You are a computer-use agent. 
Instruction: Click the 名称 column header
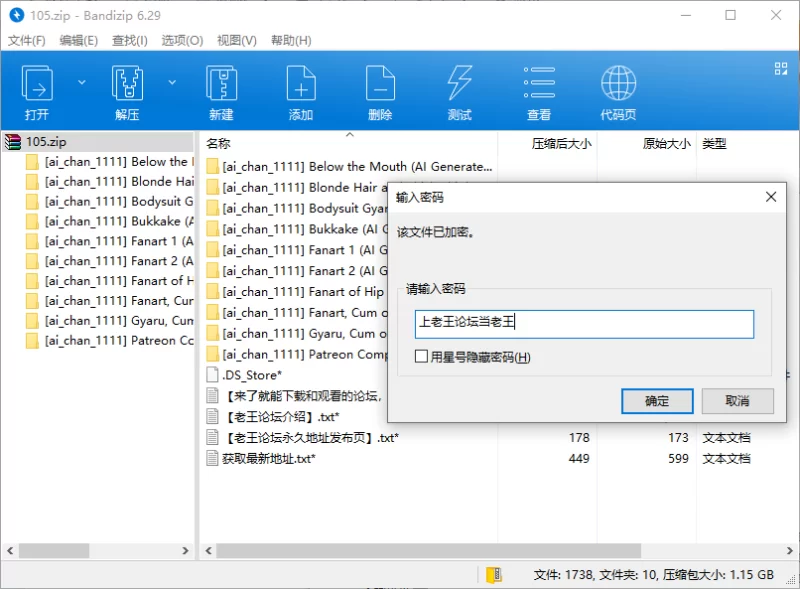click(218, 144)
